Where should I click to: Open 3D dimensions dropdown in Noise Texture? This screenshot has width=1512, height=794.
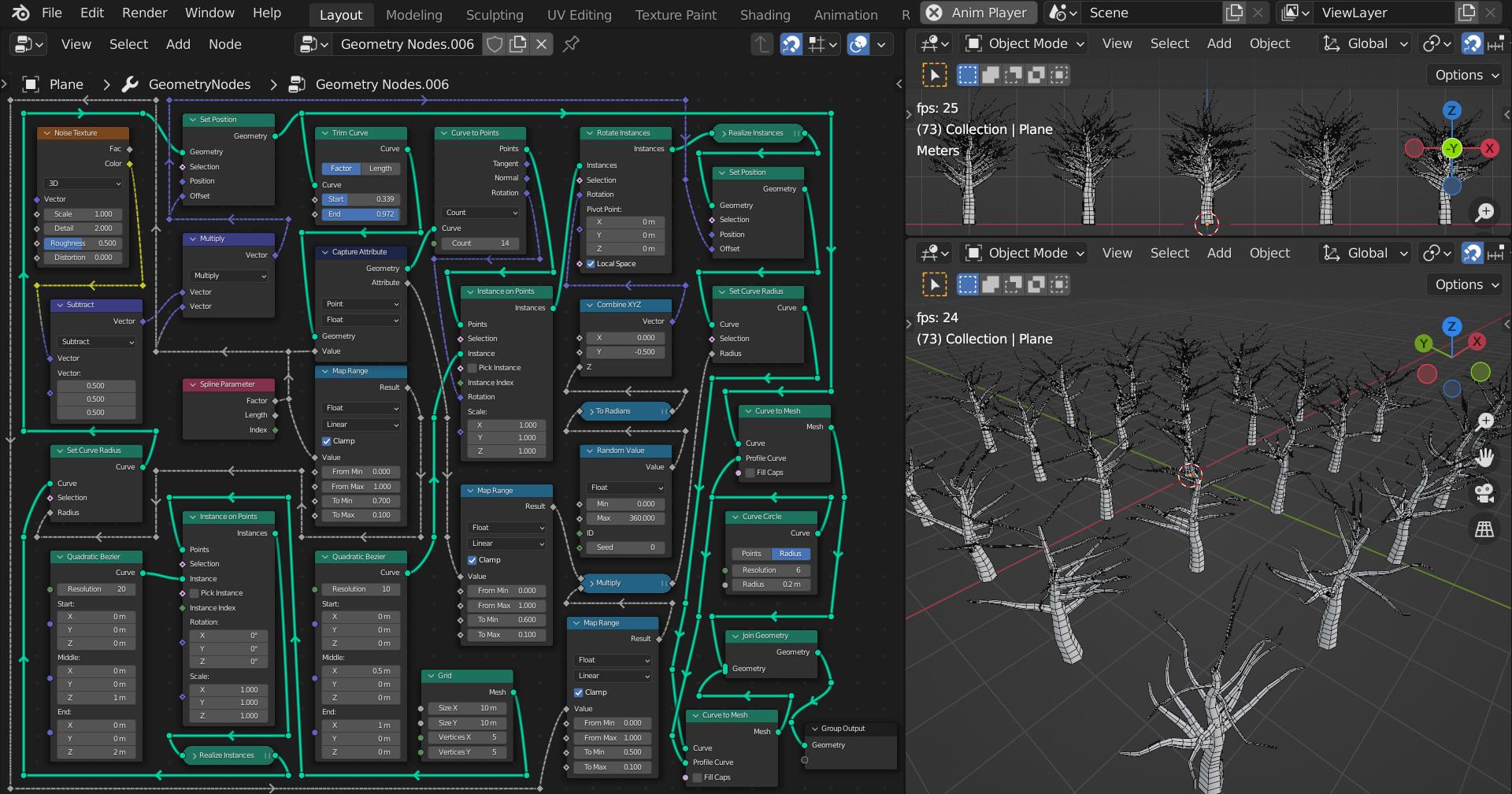point(84,184)
